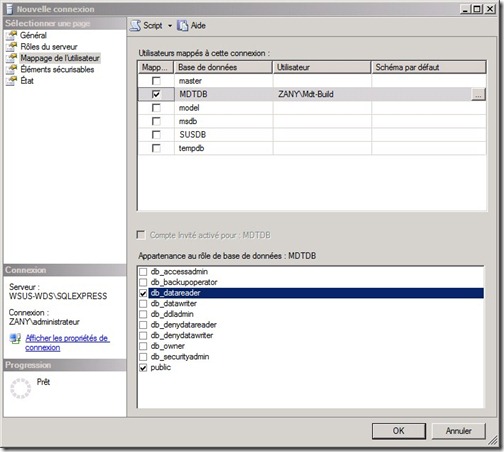
Task: Enable the db_ddladmin role
Action: pyautogui.click(x=143, y=314)
